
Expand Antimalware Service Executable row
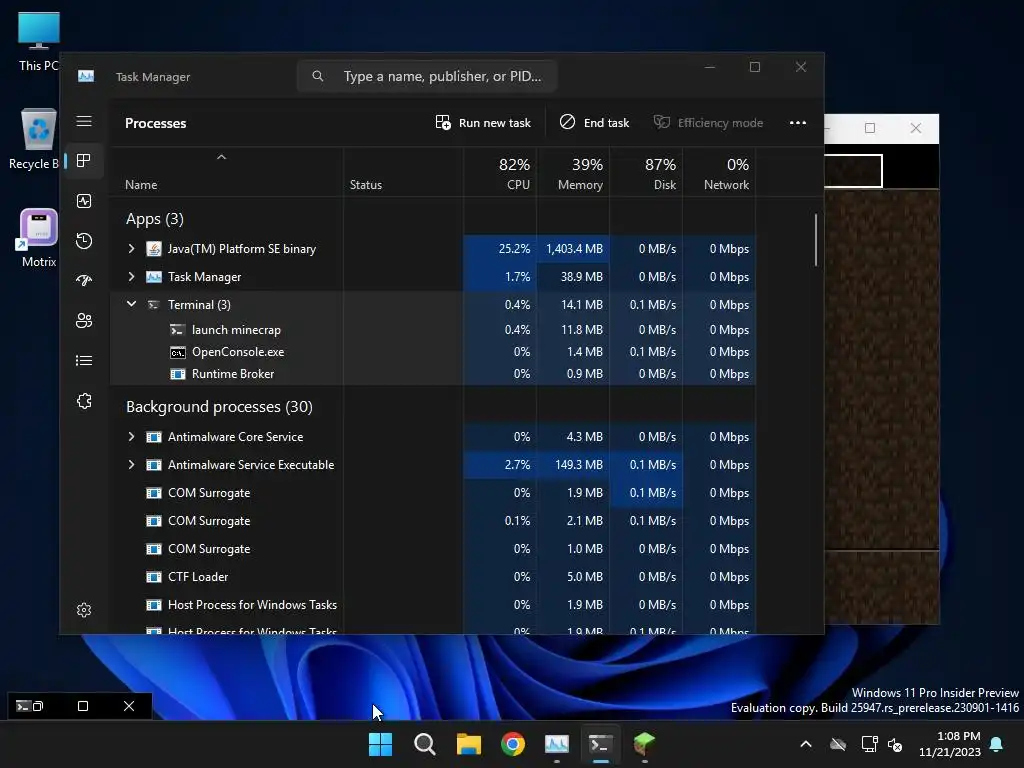pos(131,464)
